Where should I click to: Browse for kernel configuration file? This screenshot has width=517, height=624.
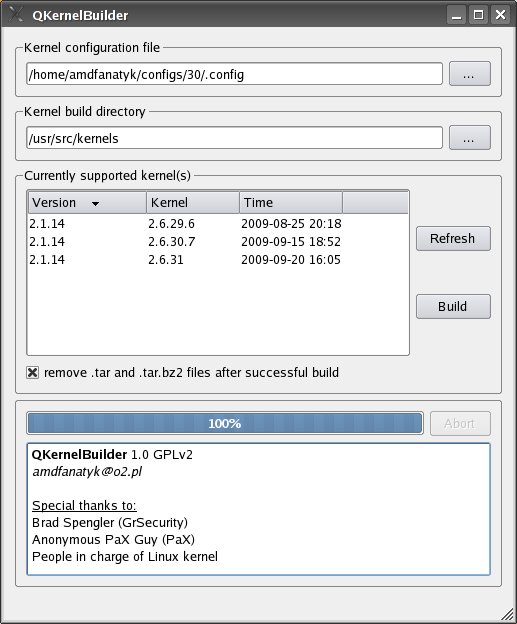click(470, 74)
